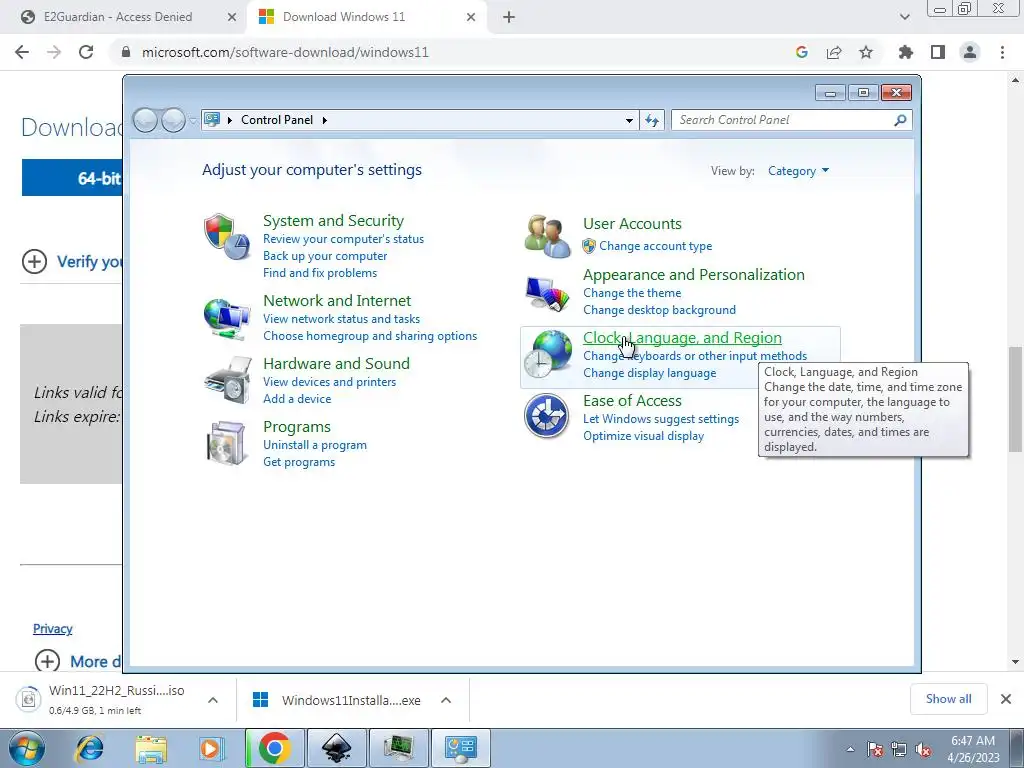The width and height of the screenshot is (1024, 768).
Task: Expand the arrow after Control Panel breadcrumb
Action: (x=325, y=120)
